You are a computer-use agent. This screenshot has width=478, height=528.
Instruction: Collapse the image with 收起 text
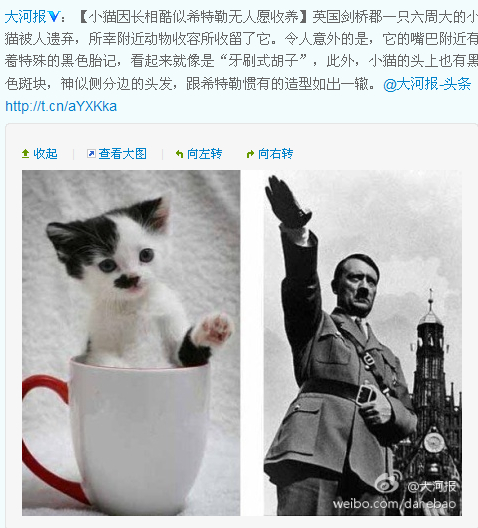pos(45,154)
